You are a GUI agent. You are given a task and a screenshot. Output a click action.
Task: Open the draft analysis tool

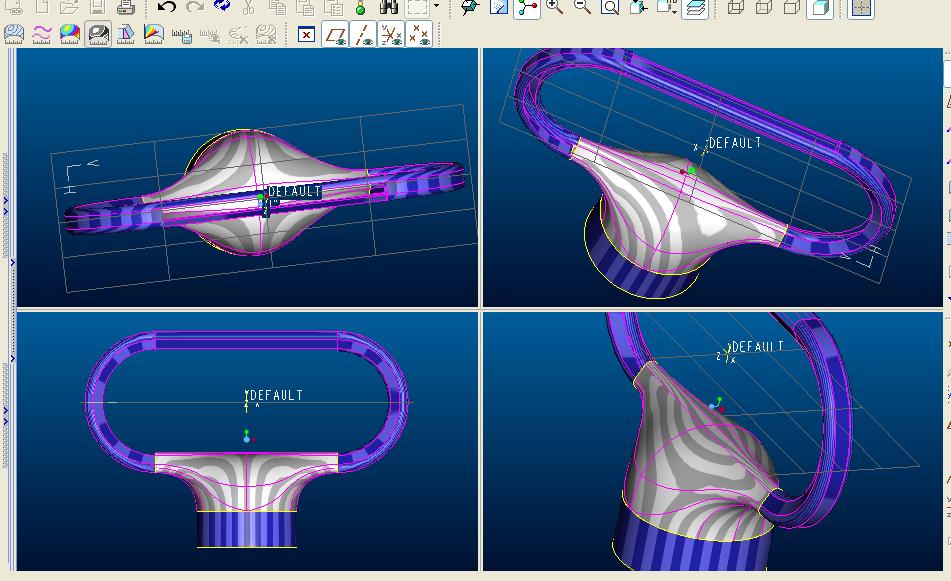tap(126, 35)
